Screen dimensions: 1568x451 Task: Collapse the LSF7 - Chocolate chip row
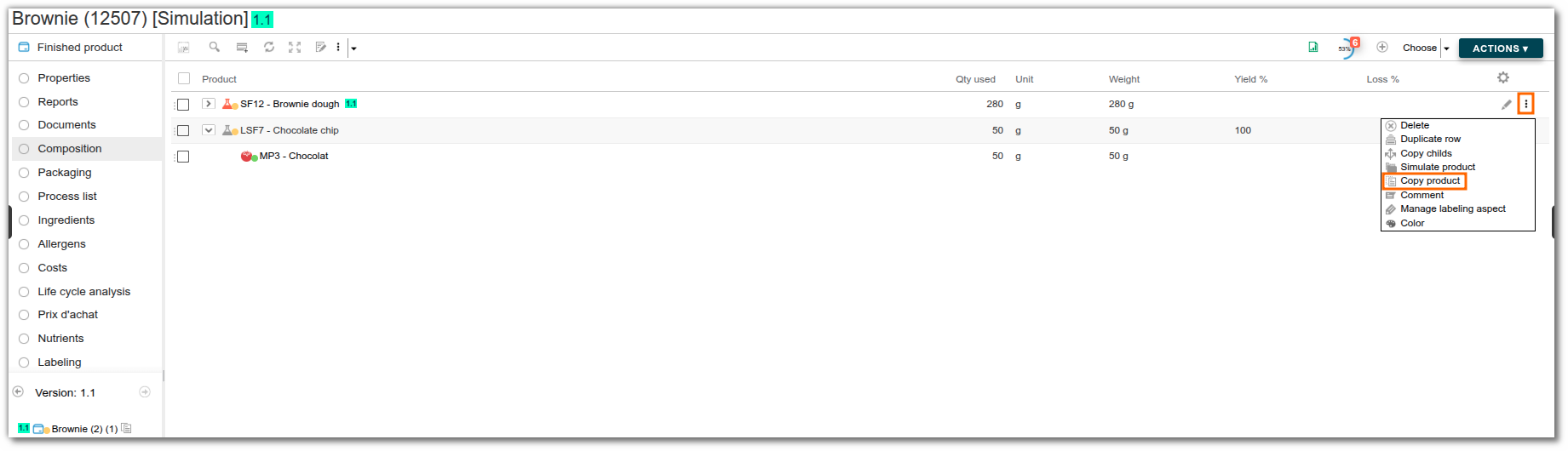(x=208, y=130)
